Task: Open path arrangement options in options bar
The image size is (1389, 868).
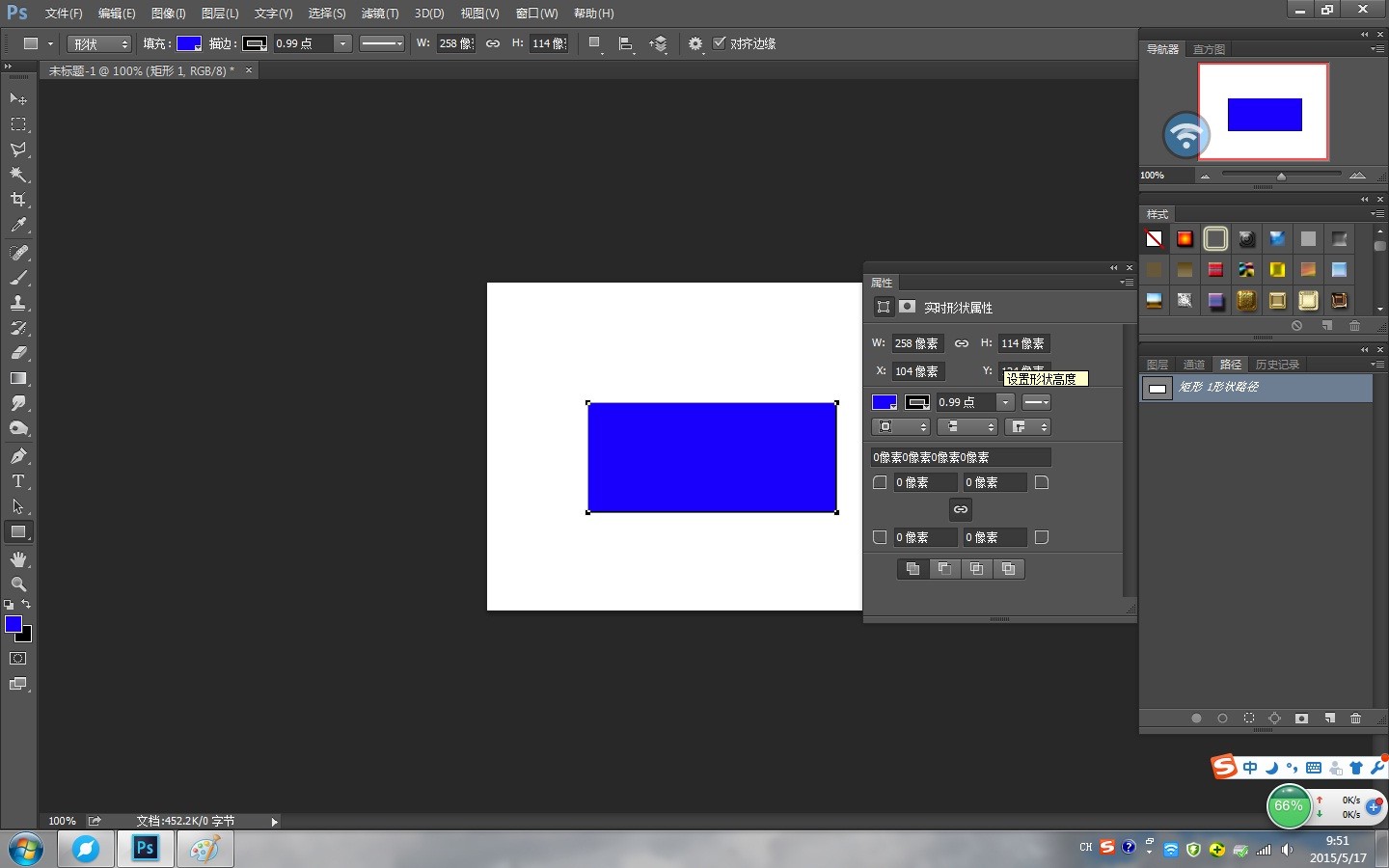Action: (658, 43)
